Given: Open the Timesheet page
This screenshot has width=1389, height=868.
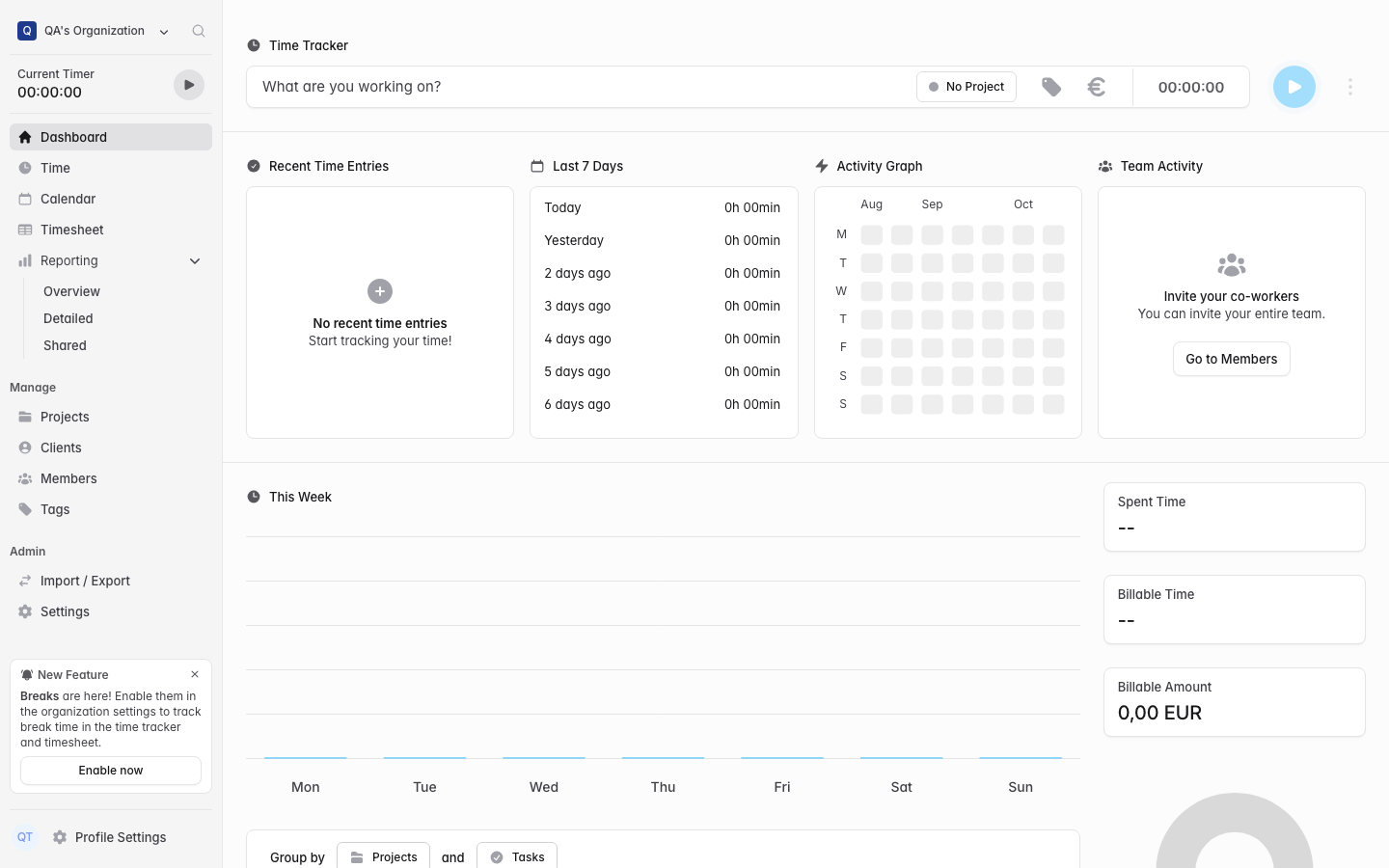Looking at the screenshot, I should 111,230.
